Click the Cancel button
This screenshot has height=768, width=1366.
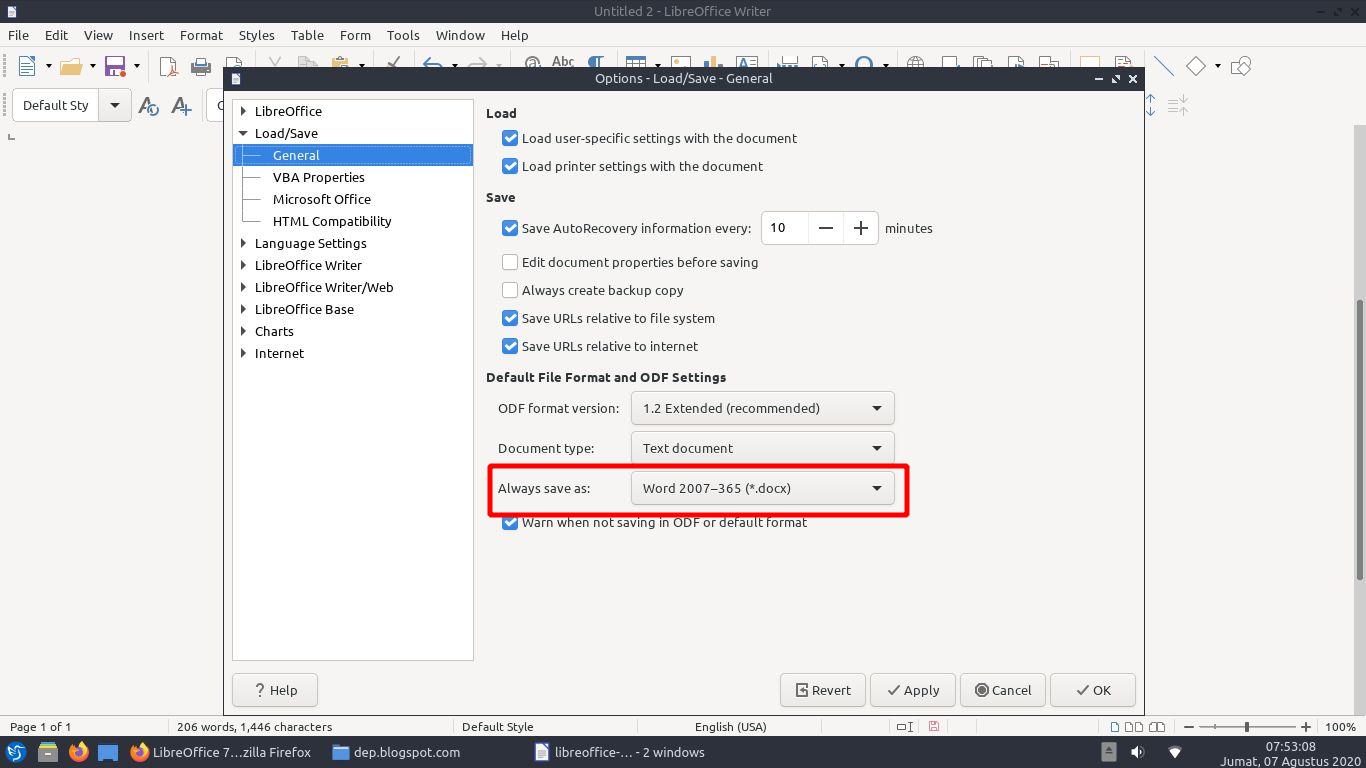point(1003,690)
